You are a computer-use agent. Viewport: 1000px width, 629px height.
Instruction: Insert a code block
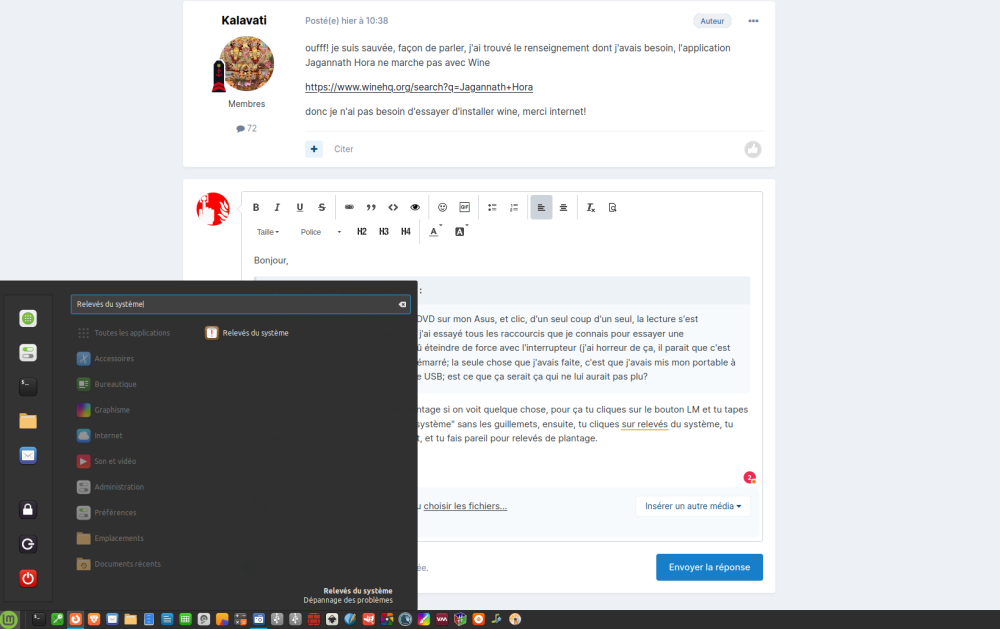(x=392, y=207)
